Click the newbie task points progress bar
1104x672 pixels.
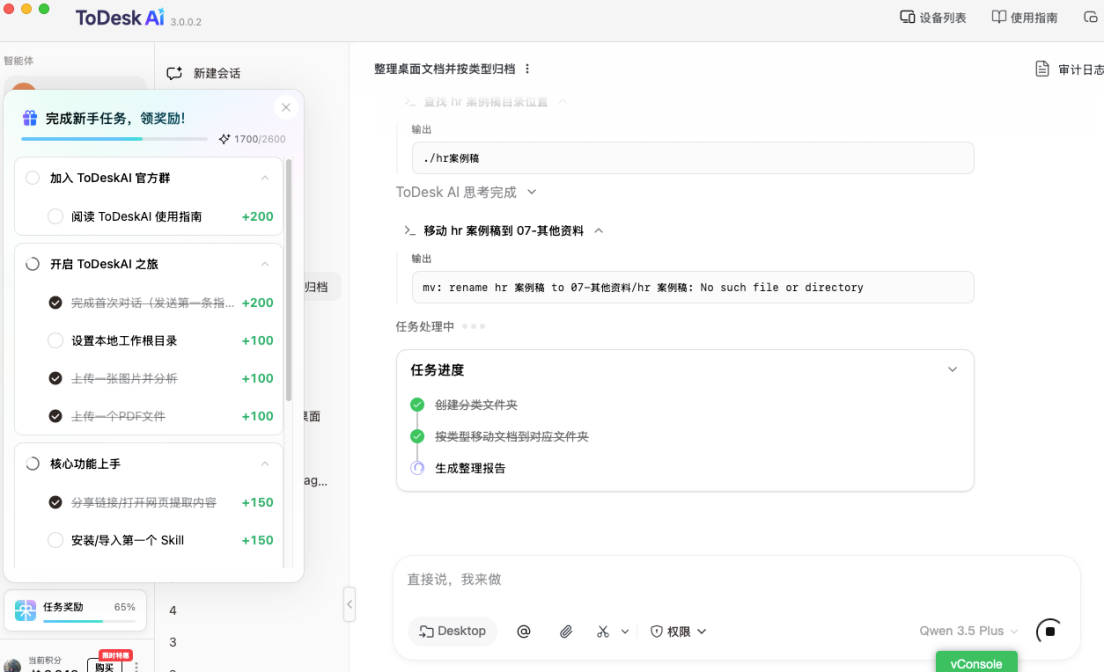coord(114,139)
